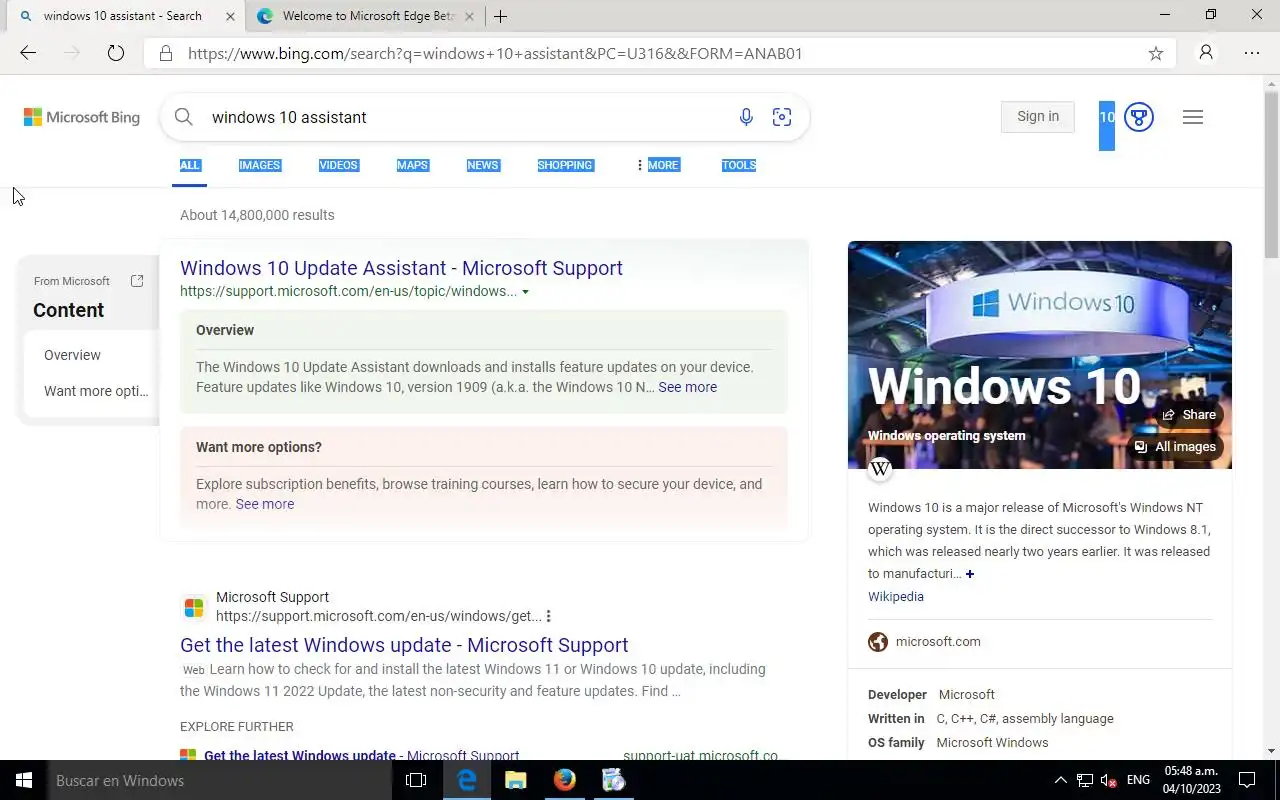Open Task View on the taskbar

pos(416,780)
